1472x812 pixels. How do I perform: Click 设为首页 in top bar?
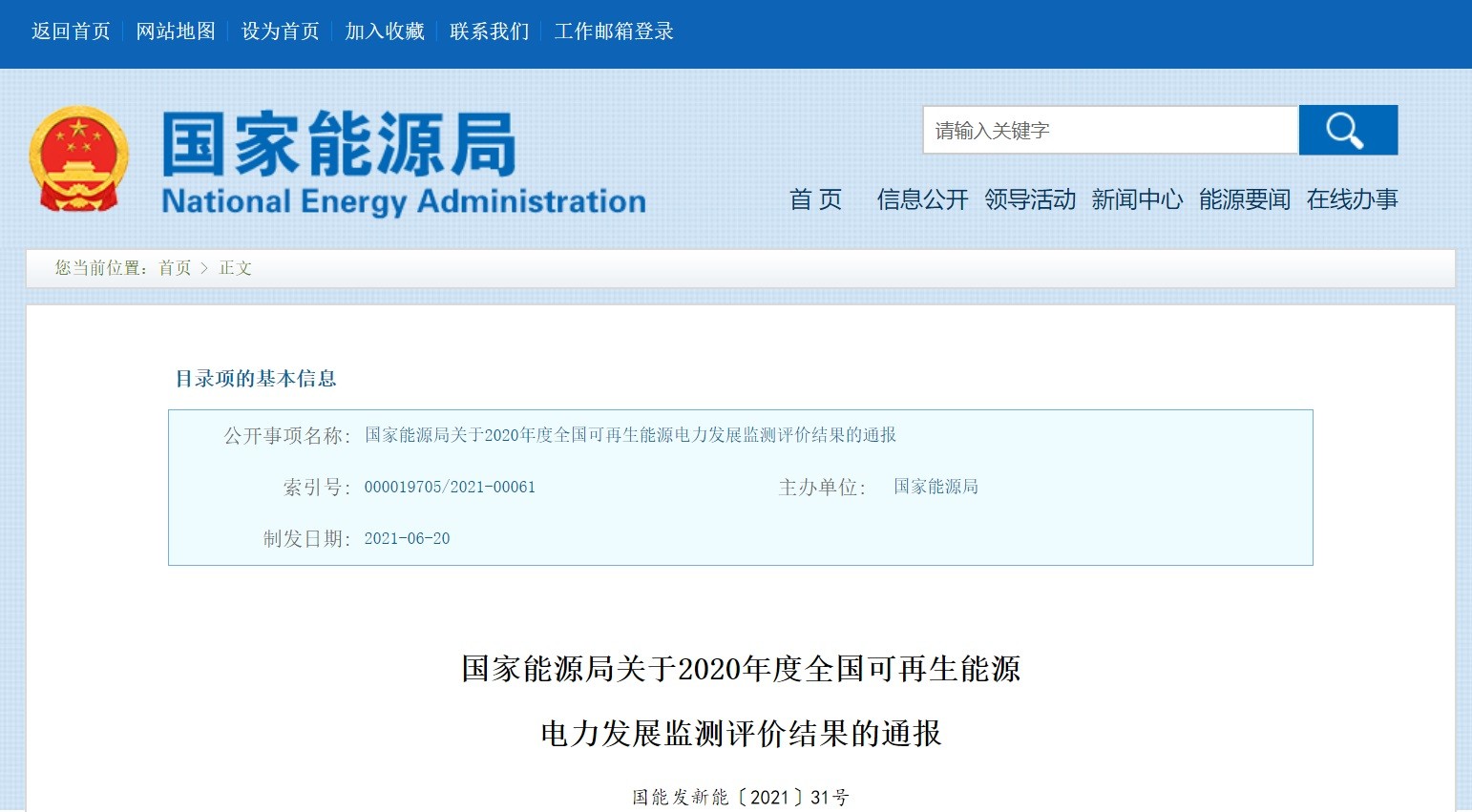tap(281, 31)
